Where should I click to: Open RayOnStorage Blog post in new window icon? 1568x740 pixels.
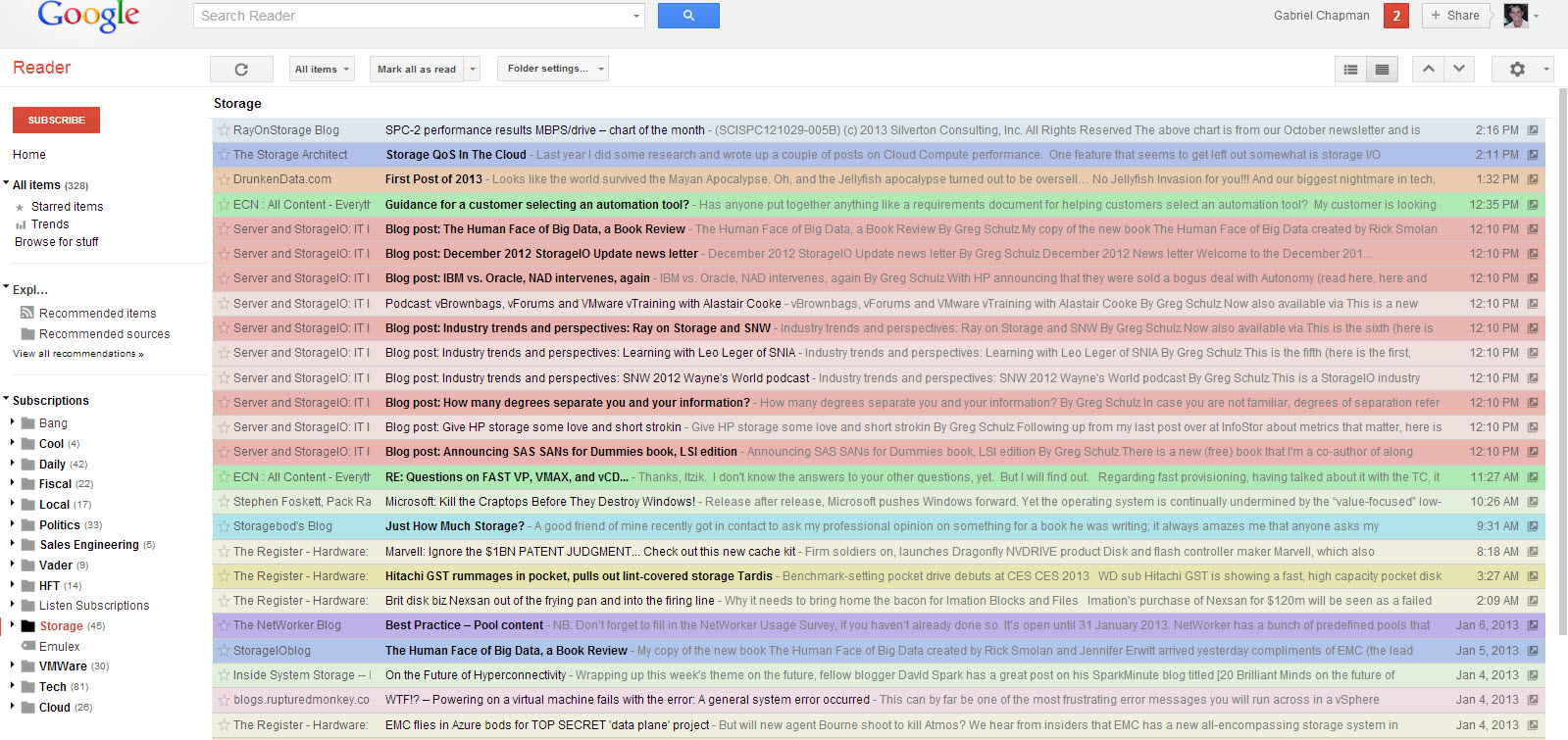coord(1533,130)
